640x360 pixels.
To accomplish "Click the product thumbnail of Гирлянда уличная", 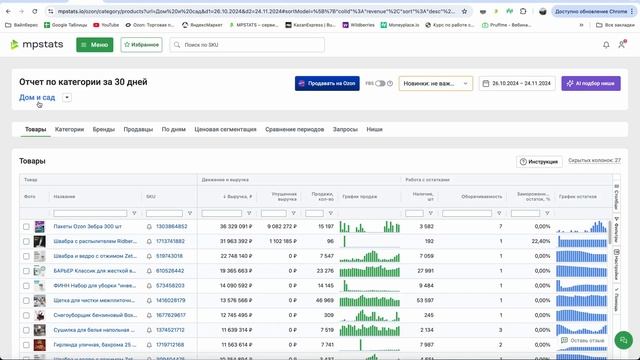I will [40, 345].
